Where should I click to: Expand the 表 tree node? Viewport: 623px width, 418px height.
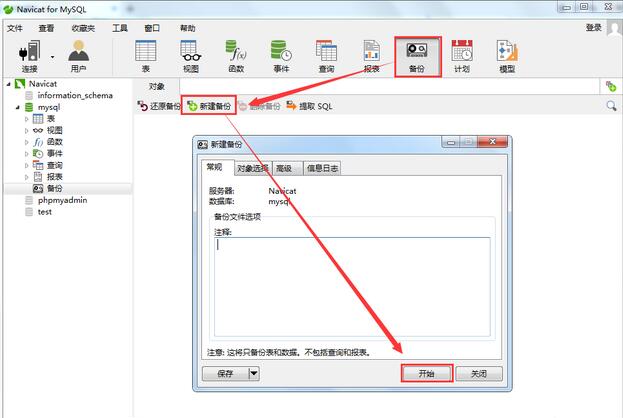(27, 119)
